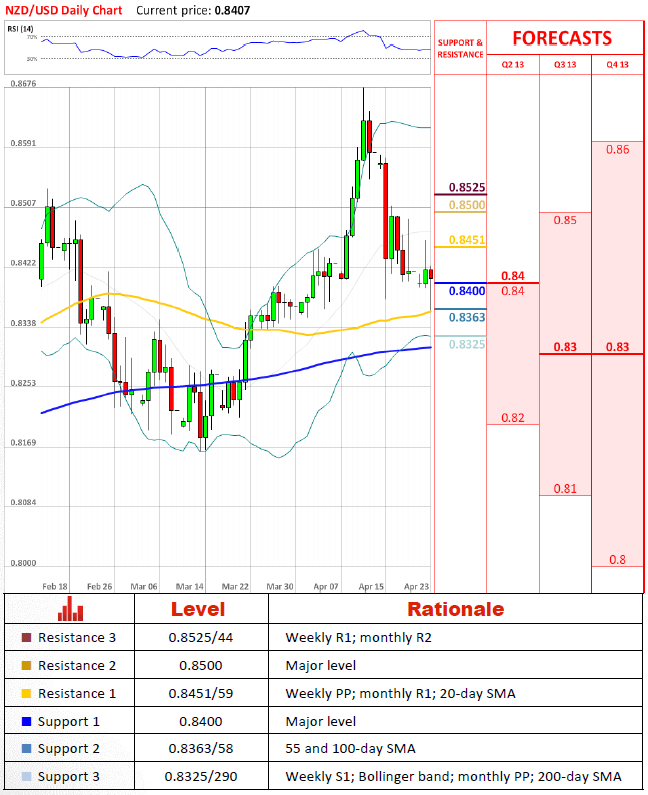648x795 pixels.
Task: Click the rationale '55 and 100-day SMA'
Action: (x=350, y=748)
